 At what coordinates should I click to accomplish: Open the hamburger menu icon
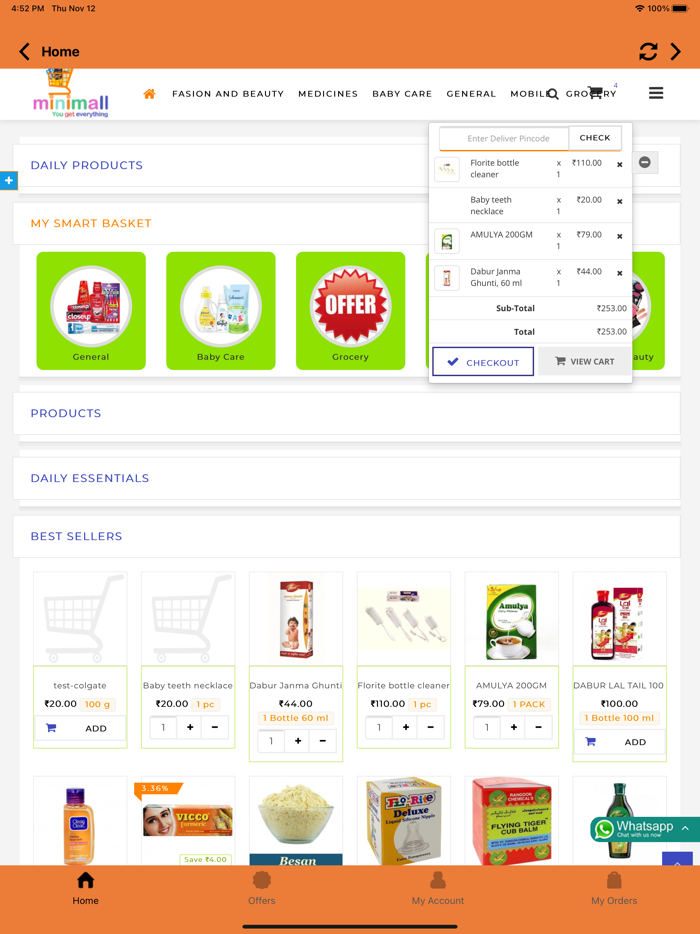(656, 93)
